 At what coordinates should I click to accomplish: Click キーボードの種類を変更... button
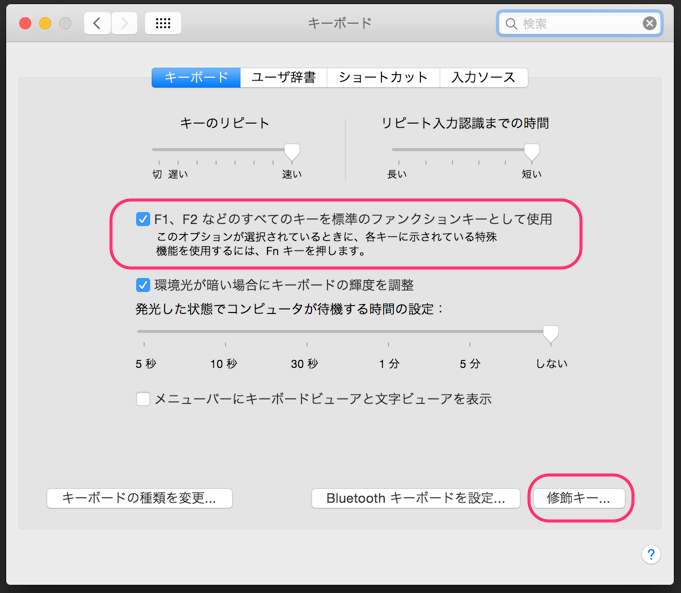tap(139, 498)
